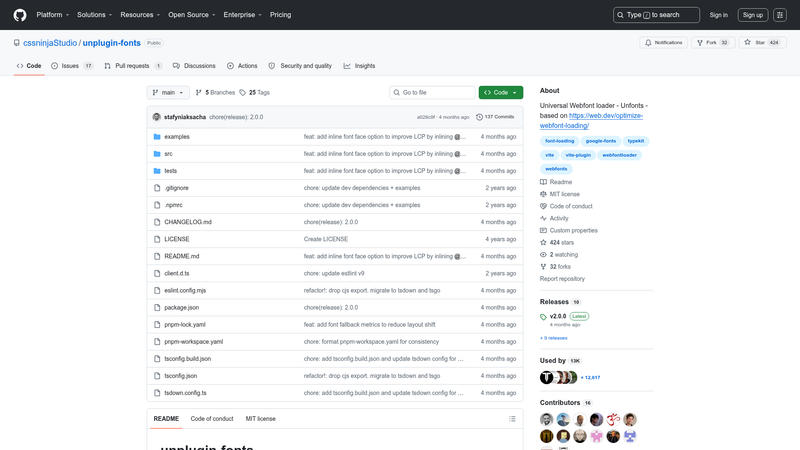The height and width of the screenshot is (450, 800).
Task: Open the CHANGELOG.md file
Action: 188,222
